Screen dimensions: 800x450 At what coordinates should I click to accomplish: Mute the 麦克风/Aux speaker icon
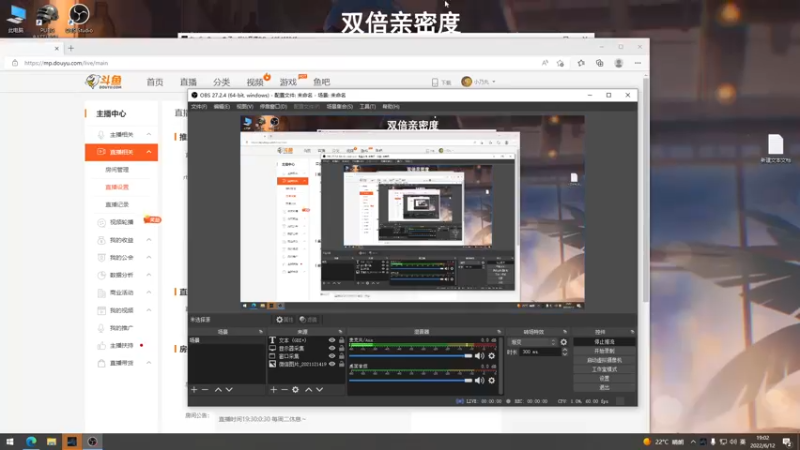click(480, 356)
